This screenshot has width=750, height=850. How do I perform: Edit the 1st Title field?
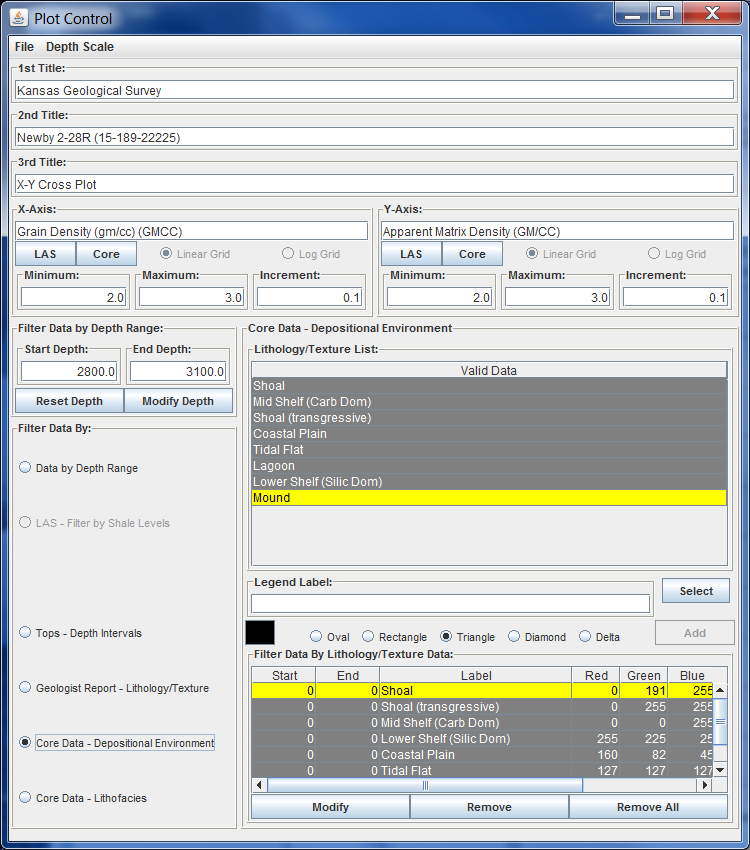[374, 90]
